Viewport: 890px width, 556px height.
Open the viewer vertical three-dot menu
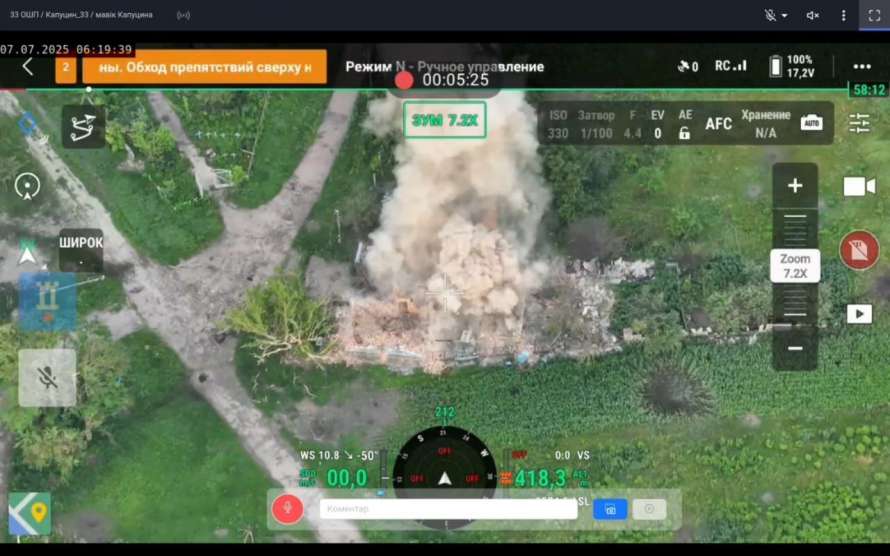pyautogui.click(x=843, y=15)
